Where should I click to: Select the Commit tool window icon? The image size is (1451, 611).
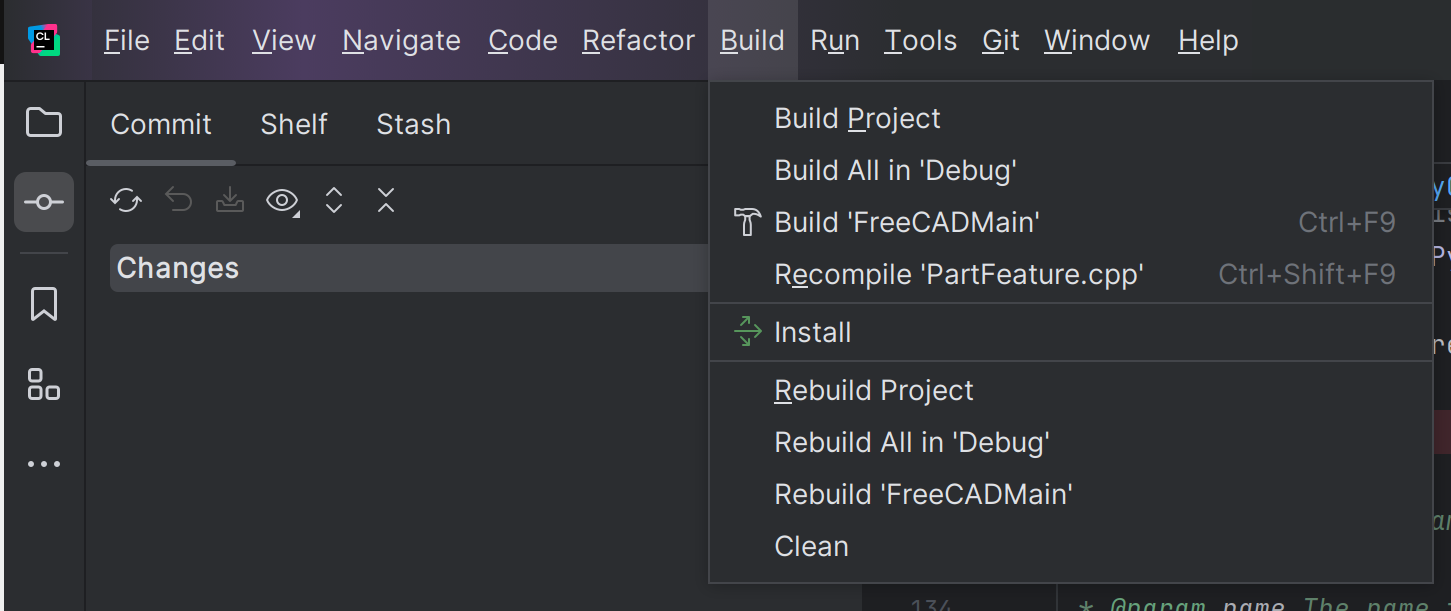pos(44,202)
